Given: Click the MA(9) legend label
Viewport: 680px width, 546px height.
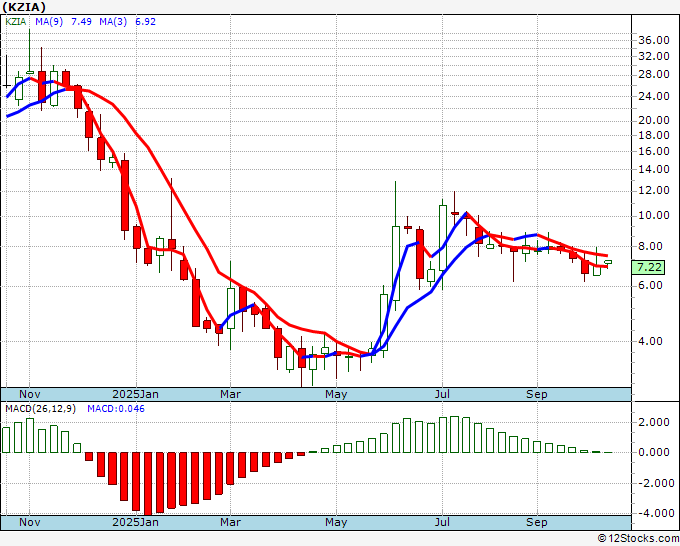Looking at the screenshot, I should (x=49, y=22).
